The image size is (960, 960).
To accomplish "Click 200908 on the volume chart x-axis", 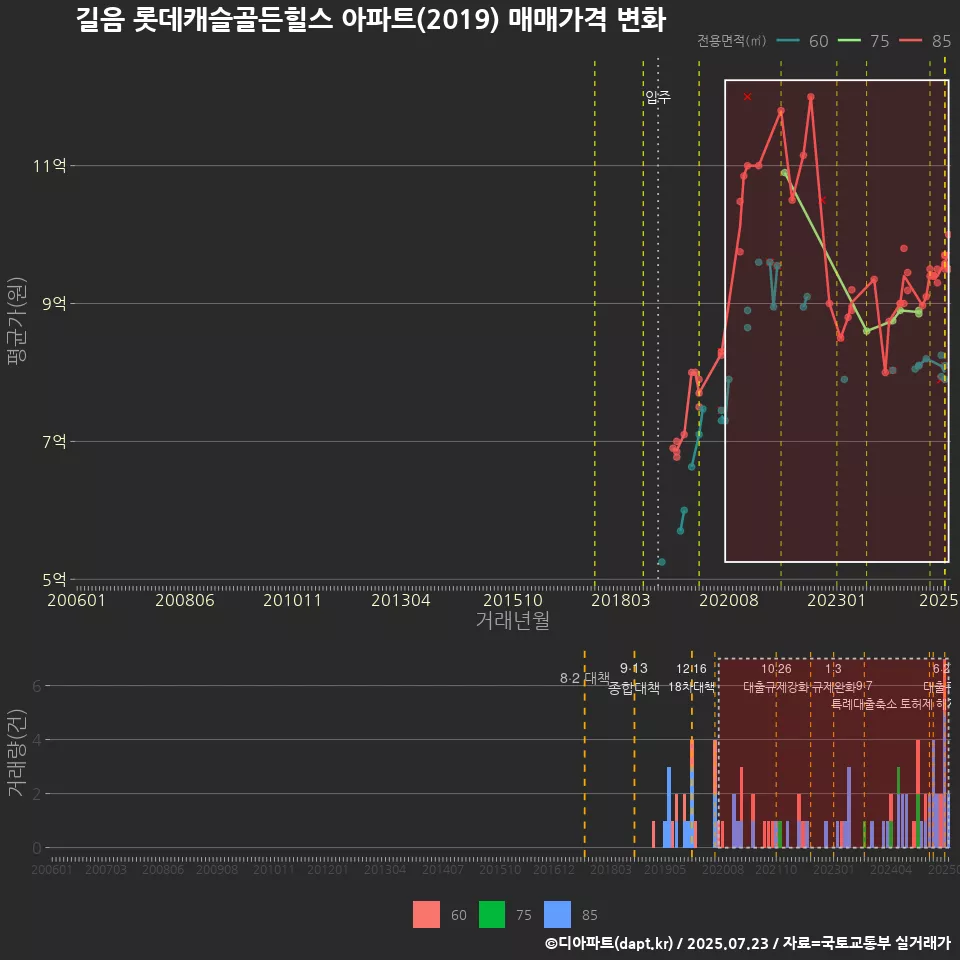I will pos(217,869).
